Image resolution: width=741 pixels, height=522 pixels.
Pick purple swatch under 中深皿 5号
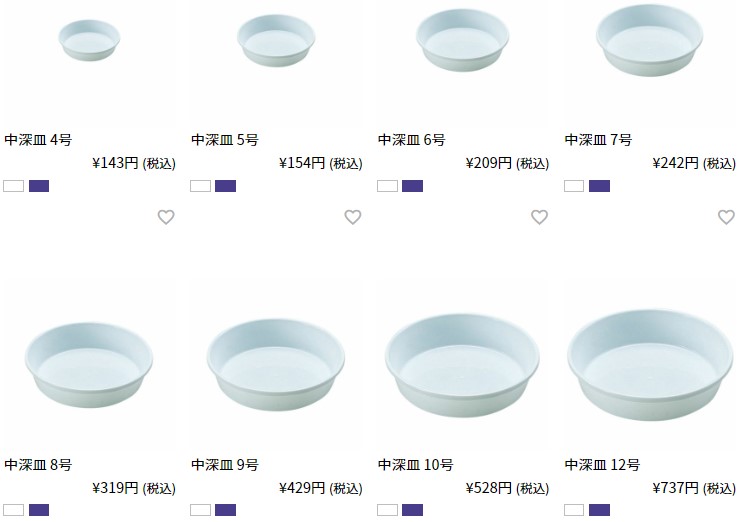click(x=225, y=186)
